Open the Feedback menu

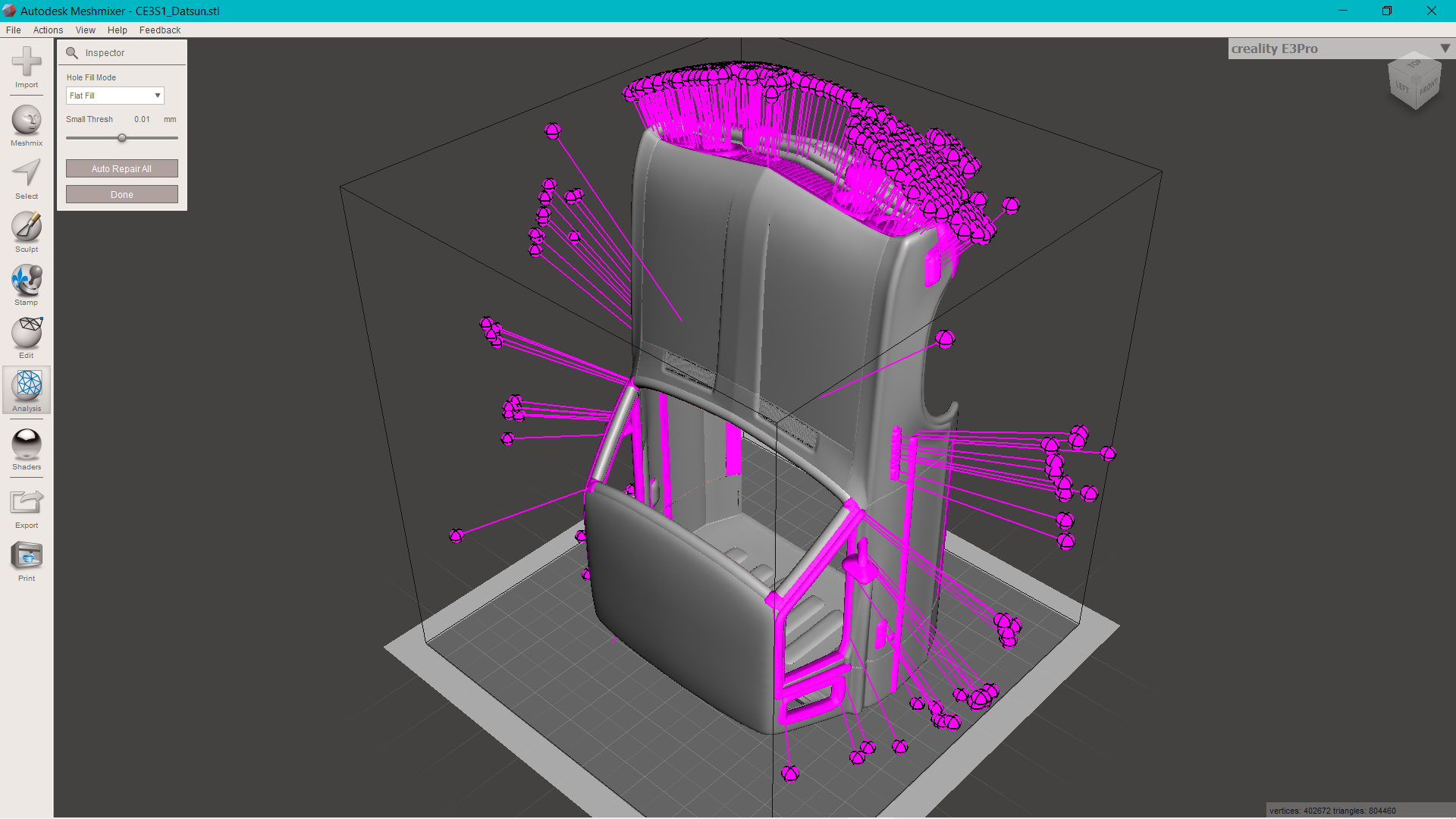pyautogui.click(x=159, y=30)
